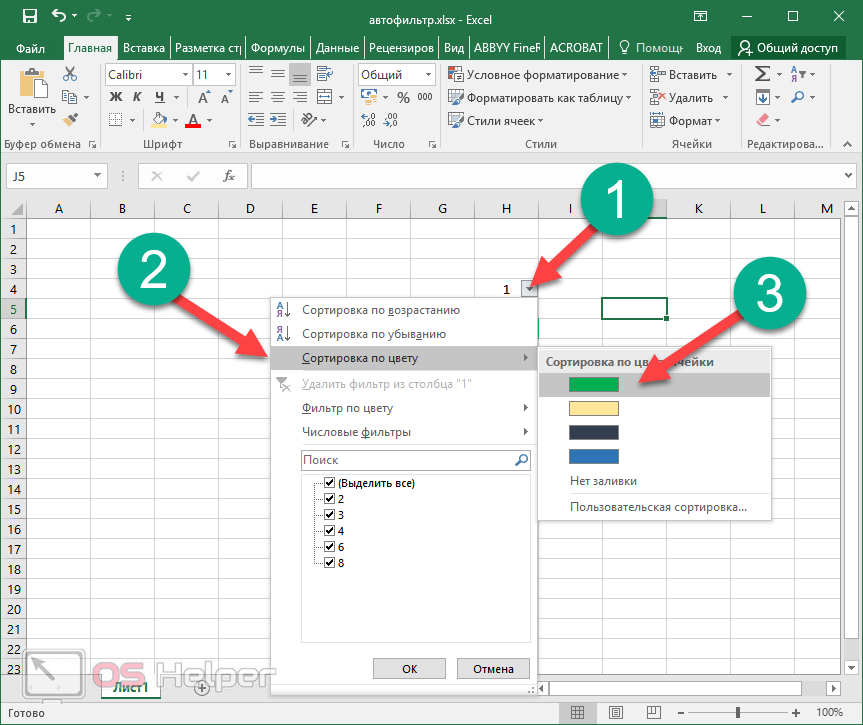Open the Формулы ribbon tab

pos(278,47)
